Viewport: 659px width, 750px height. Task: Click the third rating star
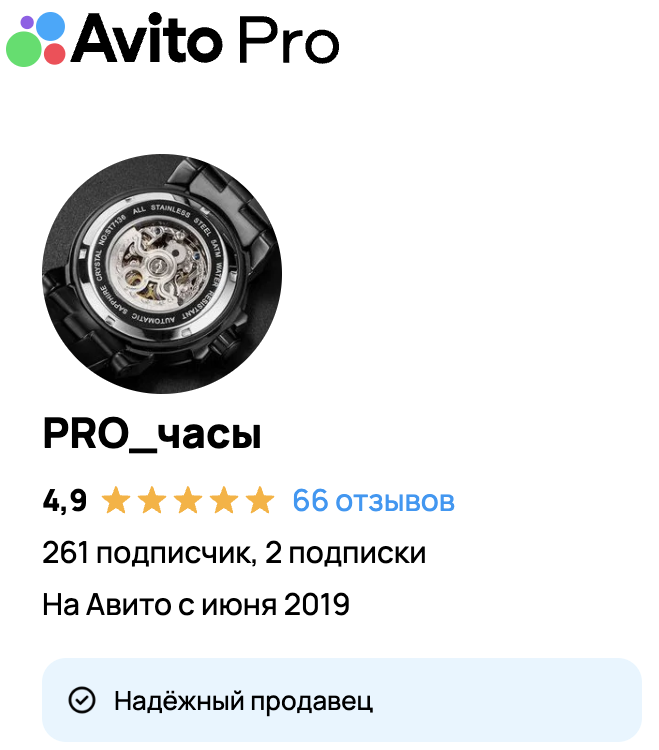(x=188, y=500)
